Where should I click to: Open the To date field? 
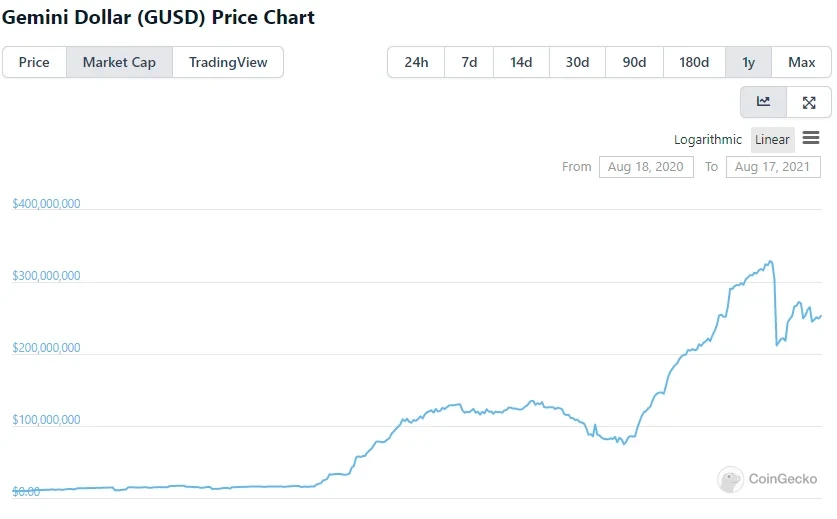773,167
